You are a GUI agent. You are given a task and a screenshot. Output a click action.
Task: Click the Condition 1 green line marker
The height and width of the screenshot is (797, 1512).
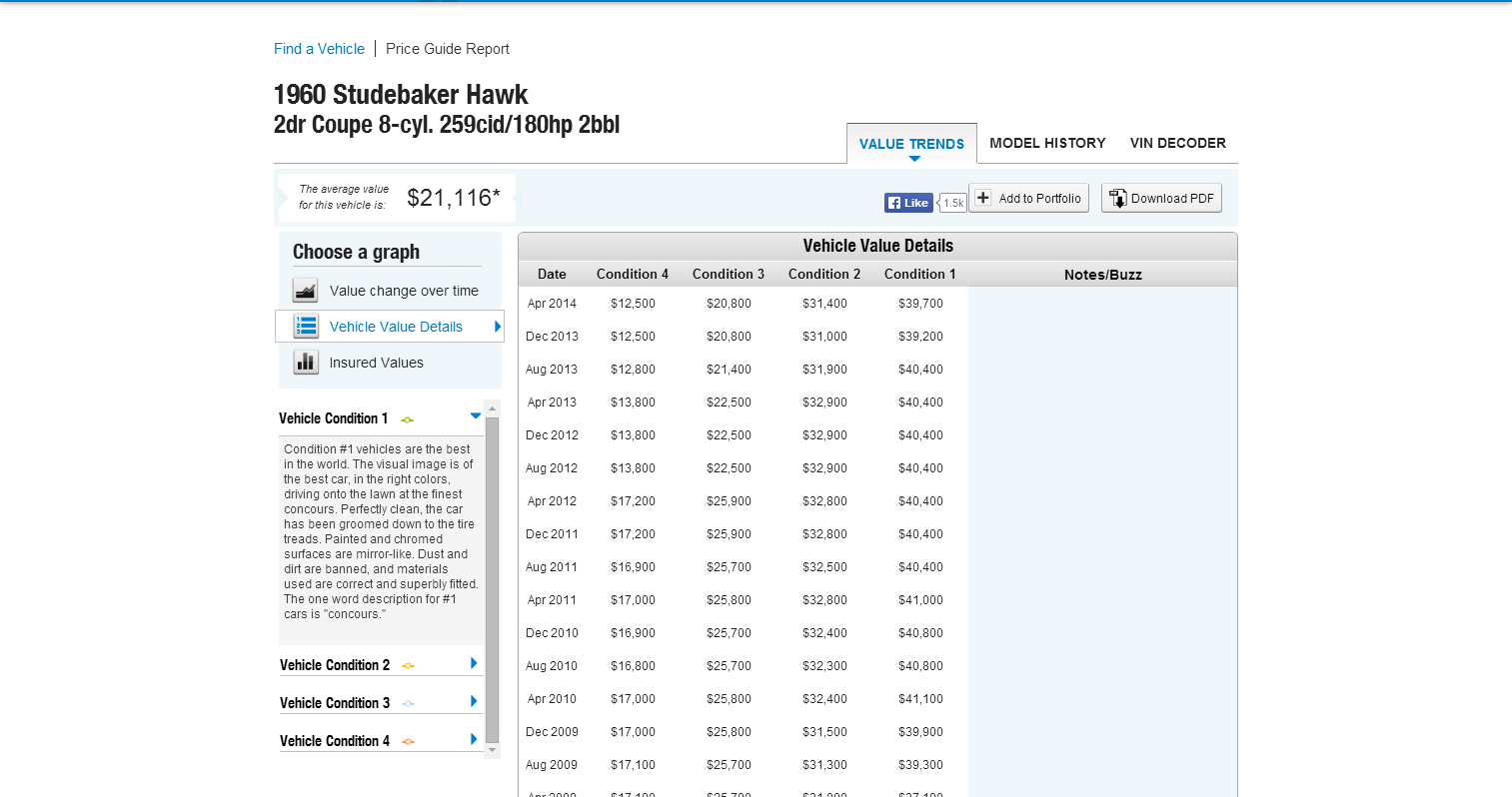(x=407, y=419)
